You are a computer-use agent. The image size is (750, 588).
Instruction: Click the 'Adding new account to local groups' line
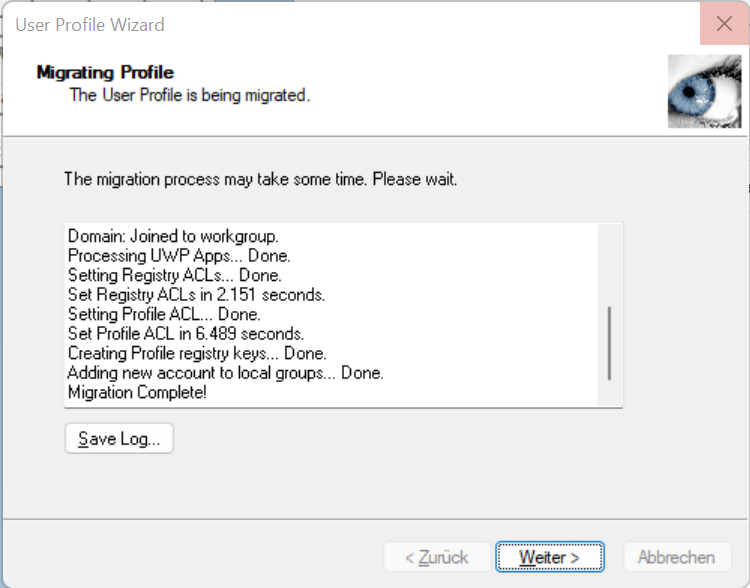(x=225, y=373)
